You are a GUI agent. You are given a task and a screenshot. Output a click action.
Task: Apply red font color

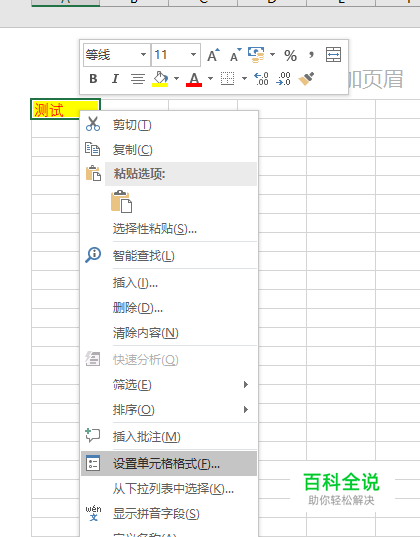[194, 79]
